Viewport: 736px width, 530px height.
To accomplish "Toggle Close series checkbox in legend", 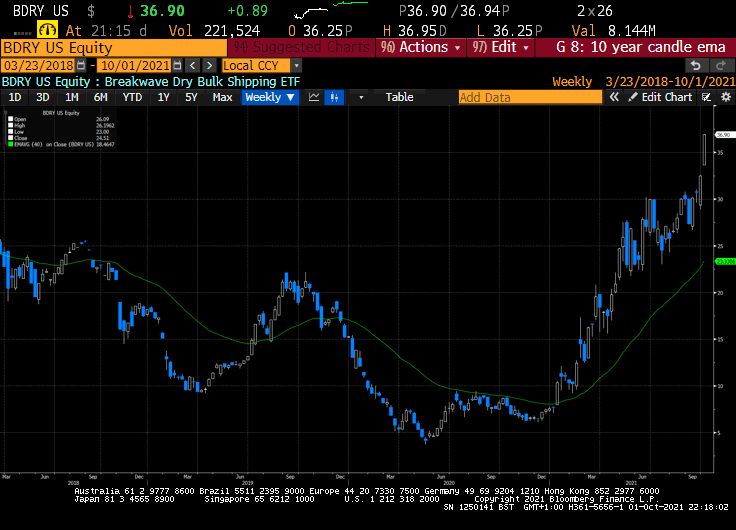I will pyautogui.click(x=10, y=138).
